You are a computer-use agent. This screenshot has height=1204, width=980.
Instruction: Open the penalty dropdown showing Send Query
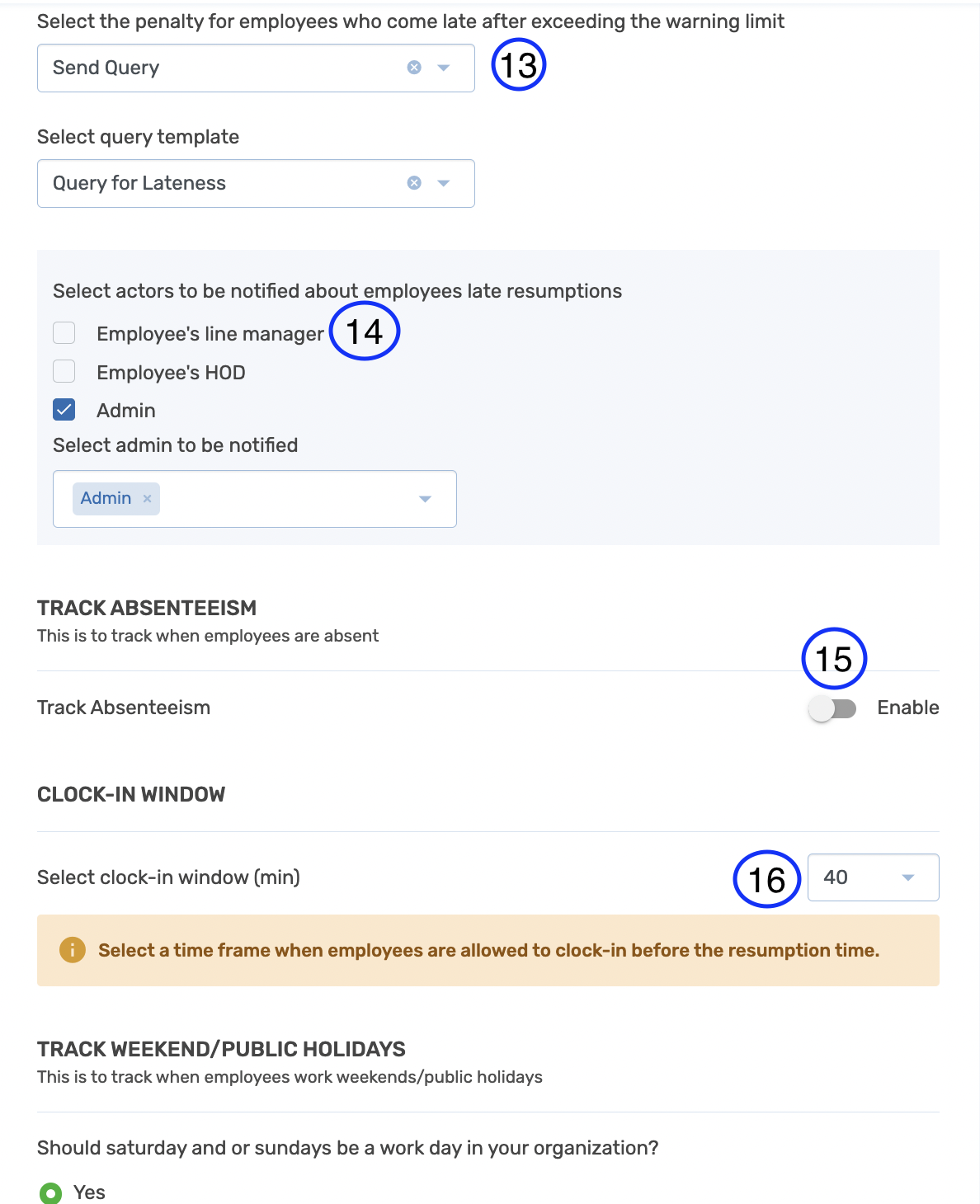444,68
